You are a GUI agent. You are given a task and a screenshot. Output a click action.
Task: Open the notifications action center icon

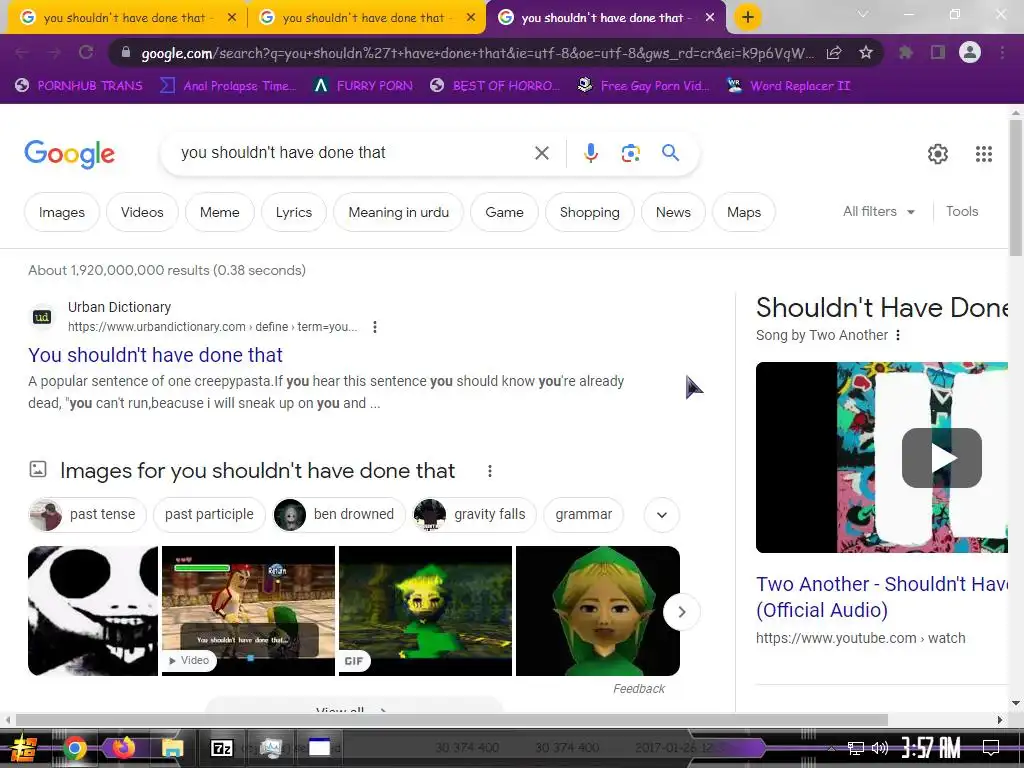tap(991, 748)
